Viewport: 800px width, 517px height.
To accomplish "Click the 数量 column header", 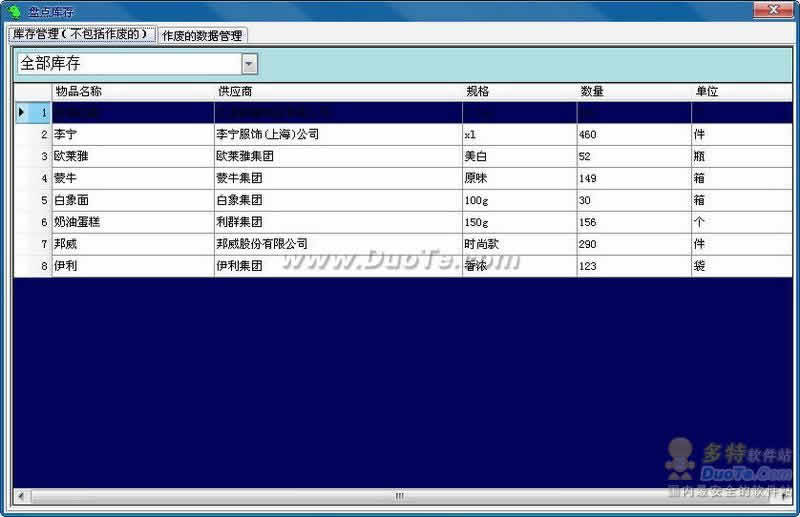I will pyautogui.click(x=634, y=91).
